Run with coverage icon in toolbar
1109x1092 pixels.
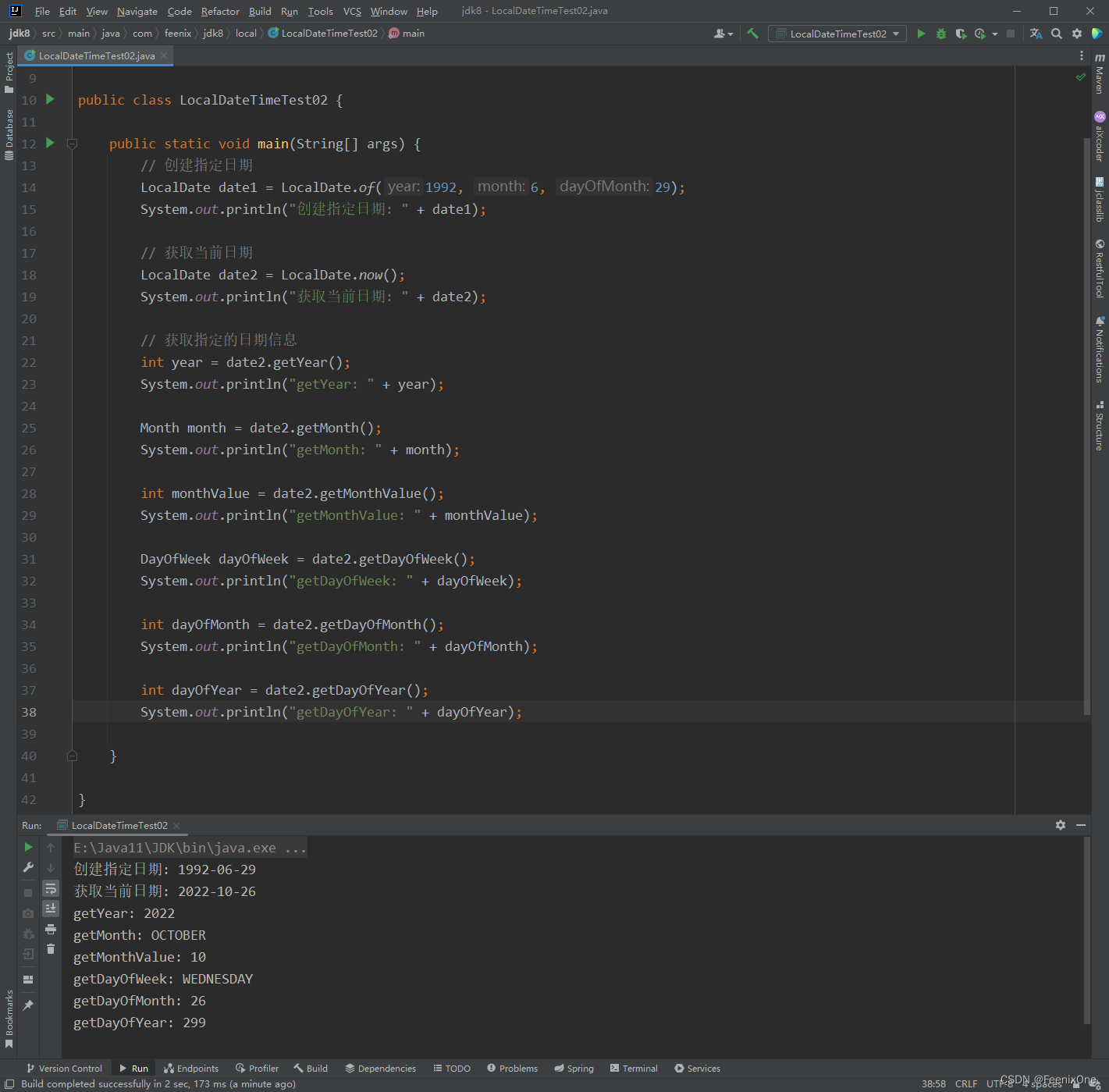961,34
